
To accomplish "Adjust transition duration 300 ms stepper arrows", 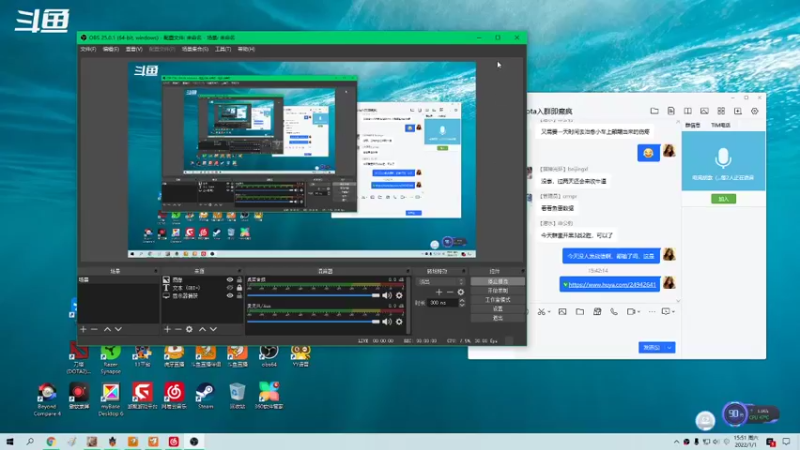I will pyautogui.click(x=462, y=303).
